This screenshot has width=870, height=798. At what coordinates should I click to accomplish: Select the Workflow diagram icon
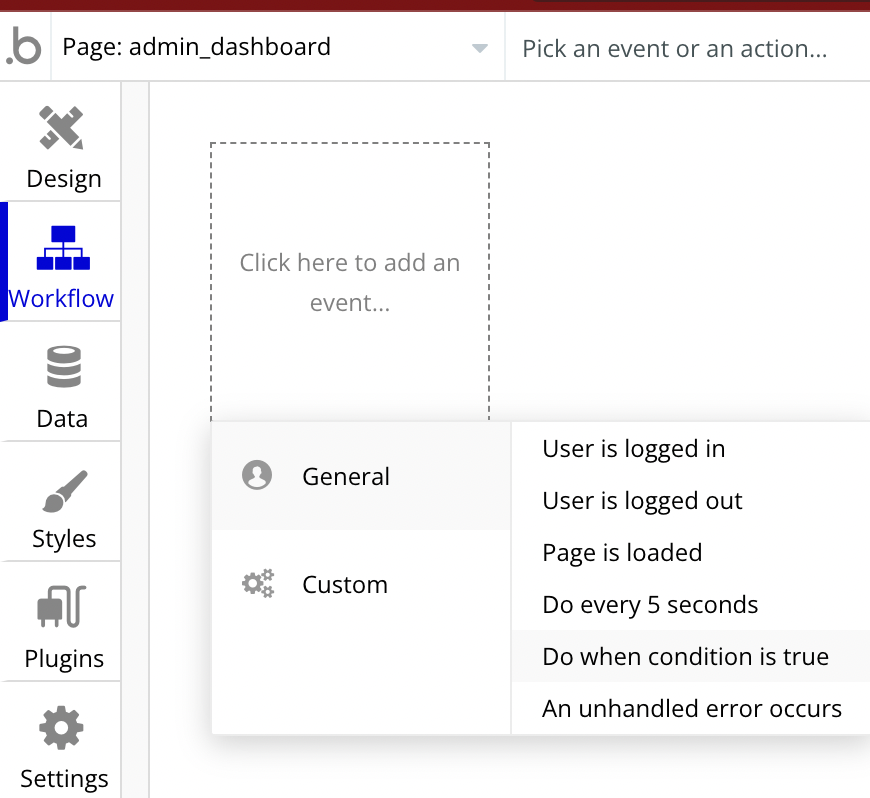coord(63,248)
